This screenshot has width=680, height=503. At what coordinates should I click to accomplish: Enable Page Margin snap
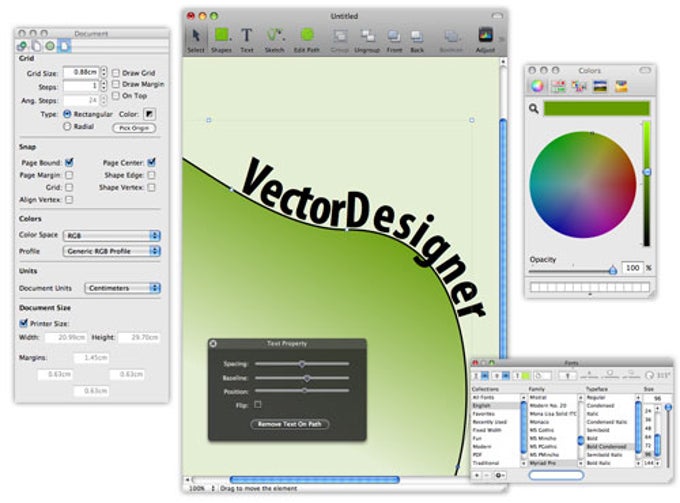pyautogui.click(x=69, y=175)
